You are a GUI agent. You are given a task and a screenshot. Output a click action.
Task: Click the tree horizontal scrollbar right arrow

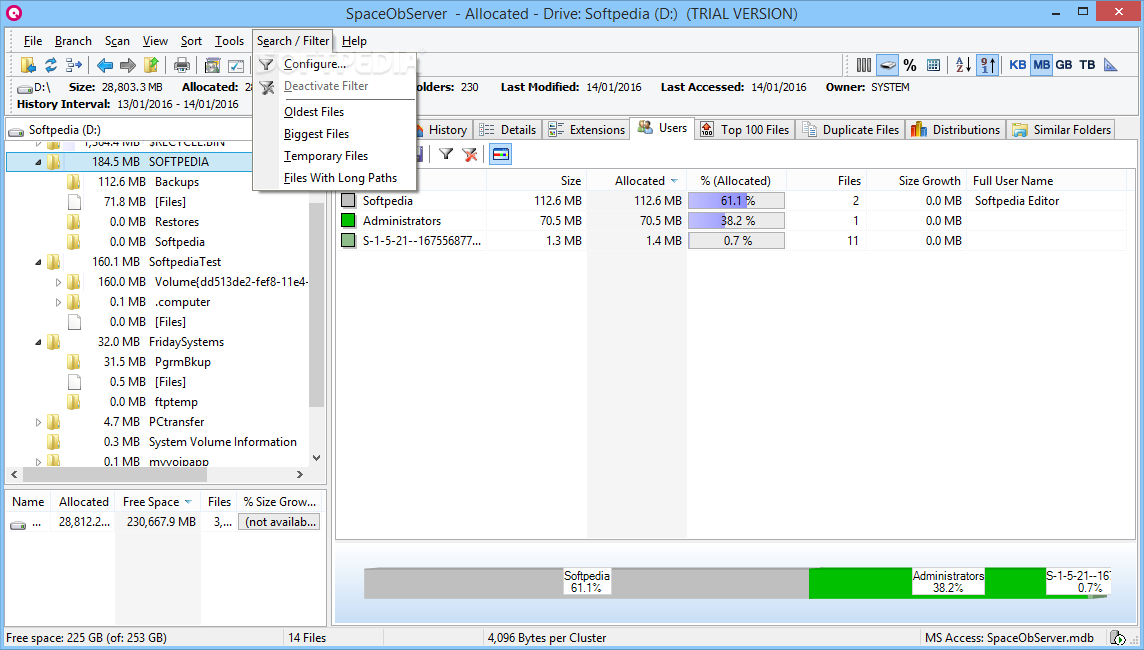300,474
